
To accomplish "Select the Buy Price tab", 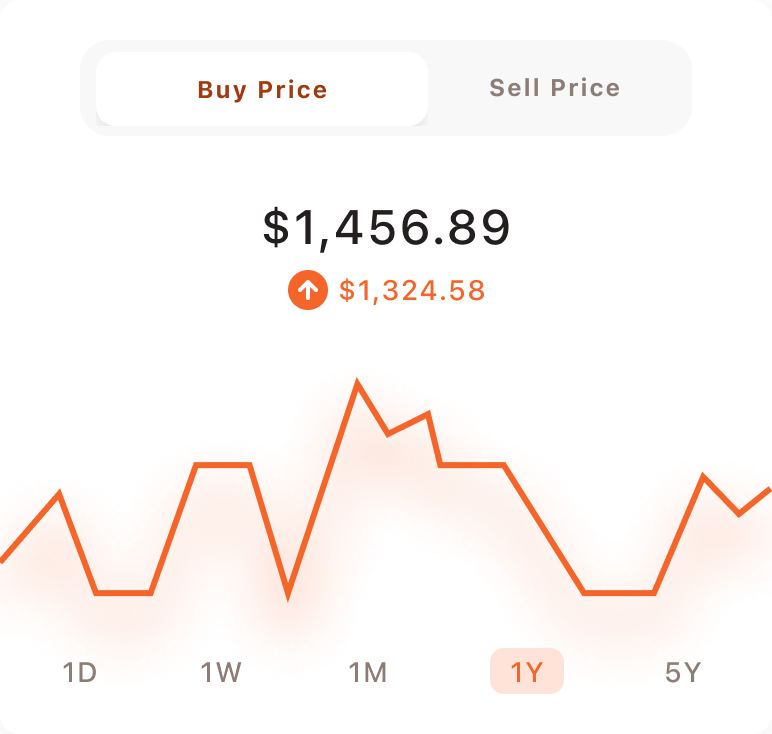I will coord(262,89).
